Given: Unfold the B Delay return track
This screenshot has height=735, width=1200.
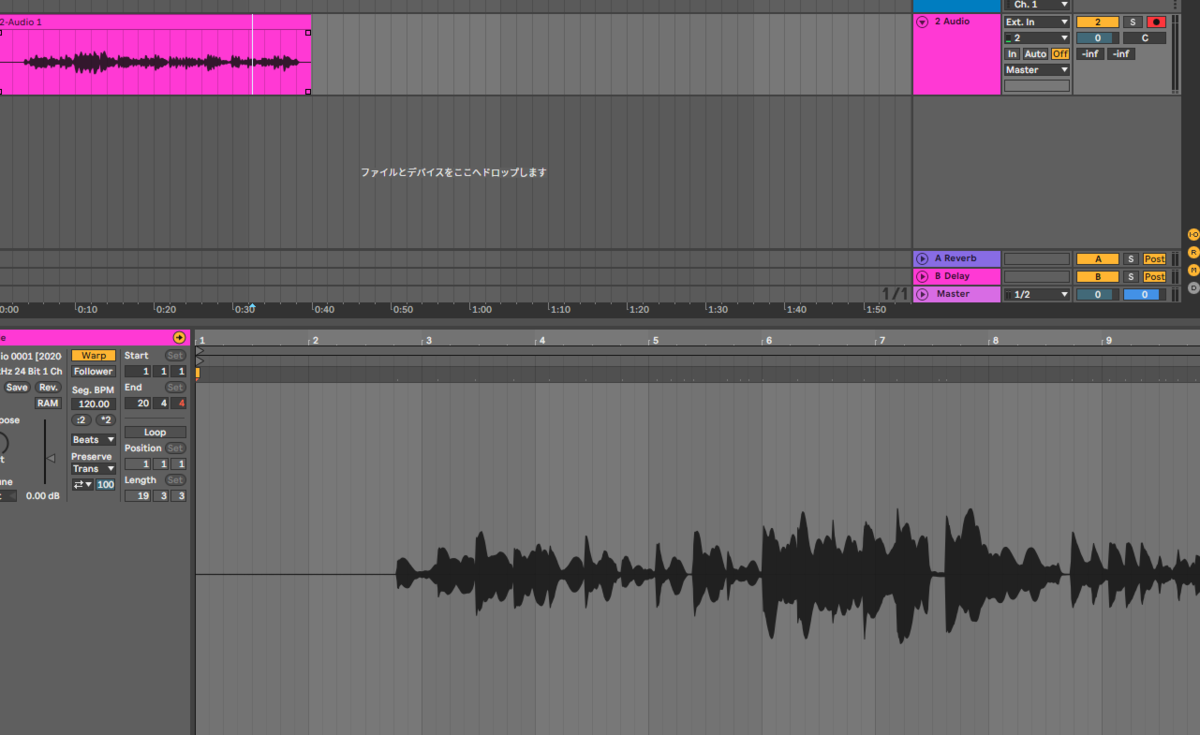Looking at the screenshot, I should [922, 276].
